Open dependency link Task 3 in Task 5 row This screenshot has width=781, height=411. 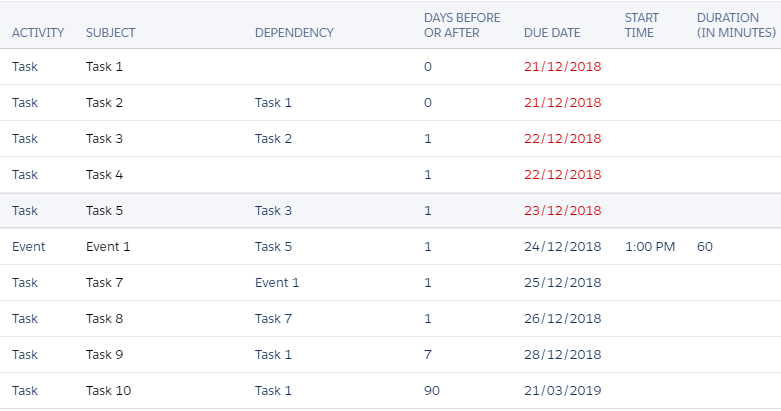(273, 210)
